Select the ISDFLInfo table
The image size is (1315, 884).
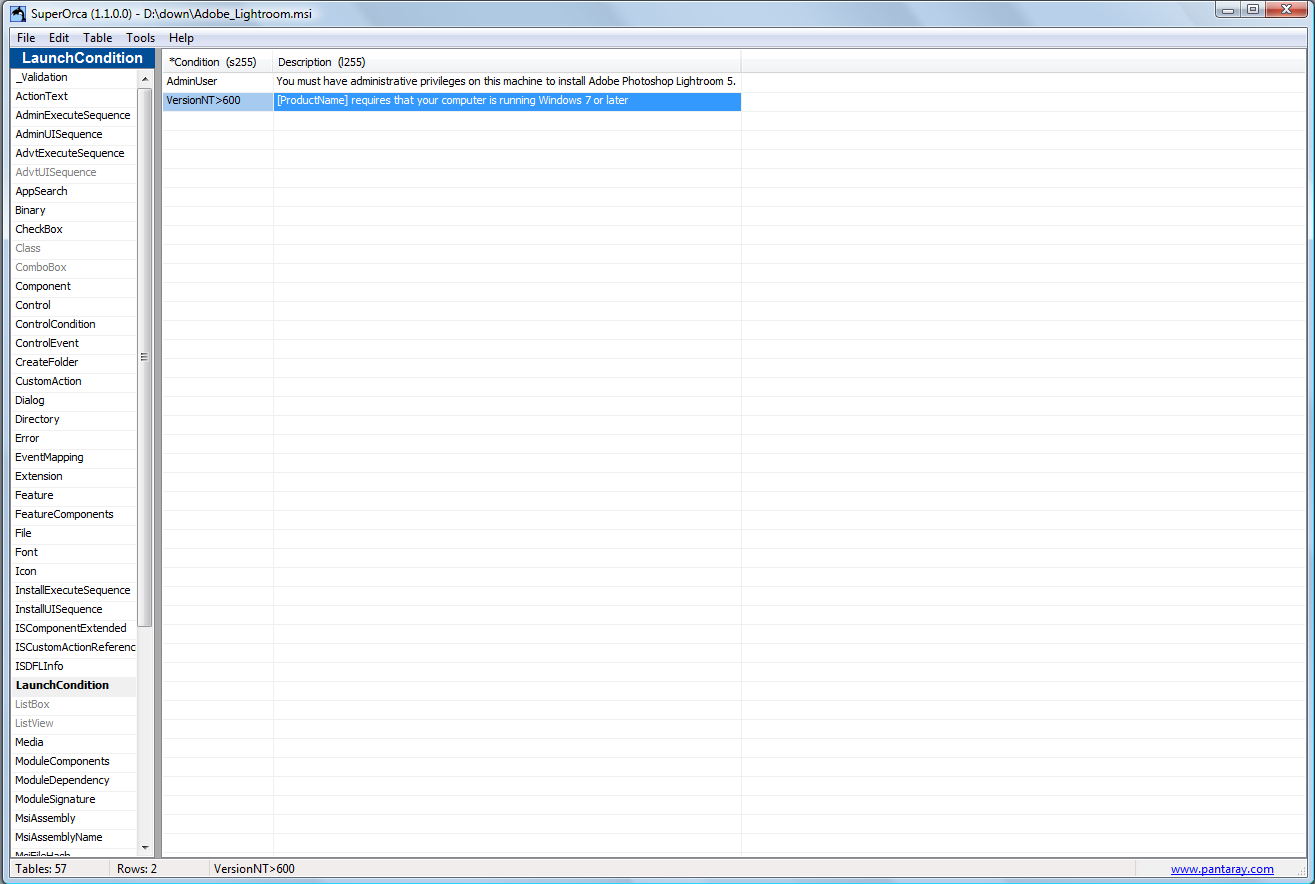point(74,666)
